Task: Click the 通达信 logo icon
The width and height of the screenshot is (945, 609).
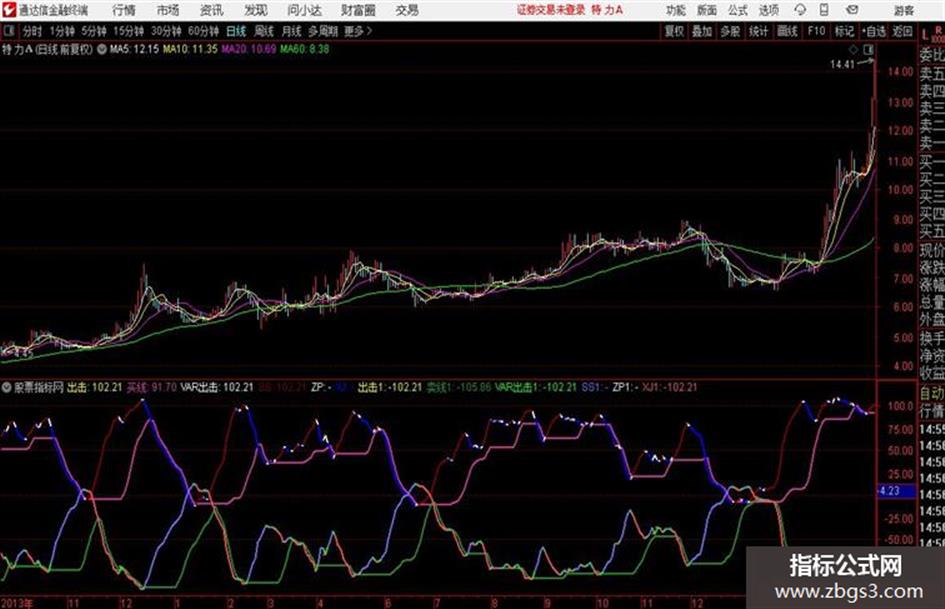Action: click(8, 10)
